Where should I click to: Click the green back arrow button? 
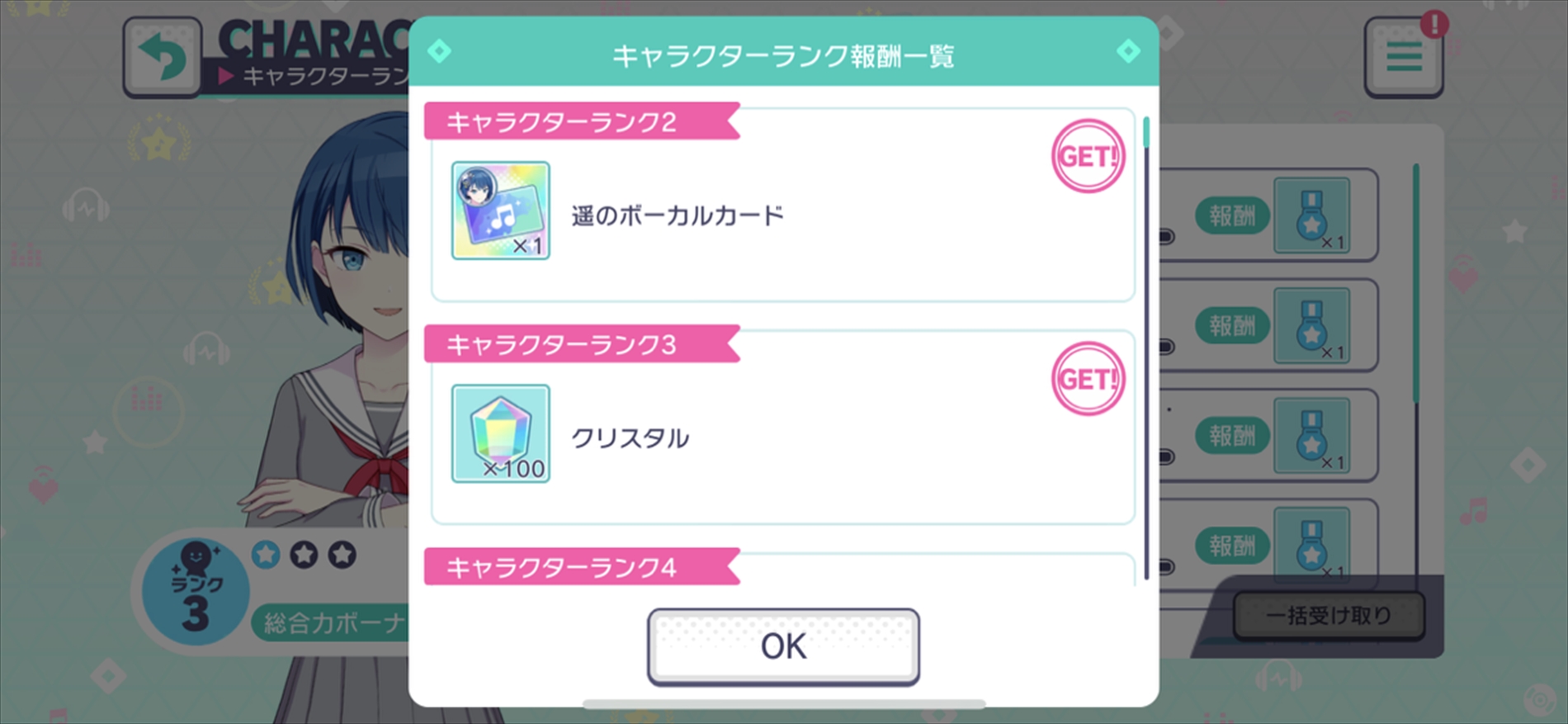pyautogui.click(x=163, y=57)
